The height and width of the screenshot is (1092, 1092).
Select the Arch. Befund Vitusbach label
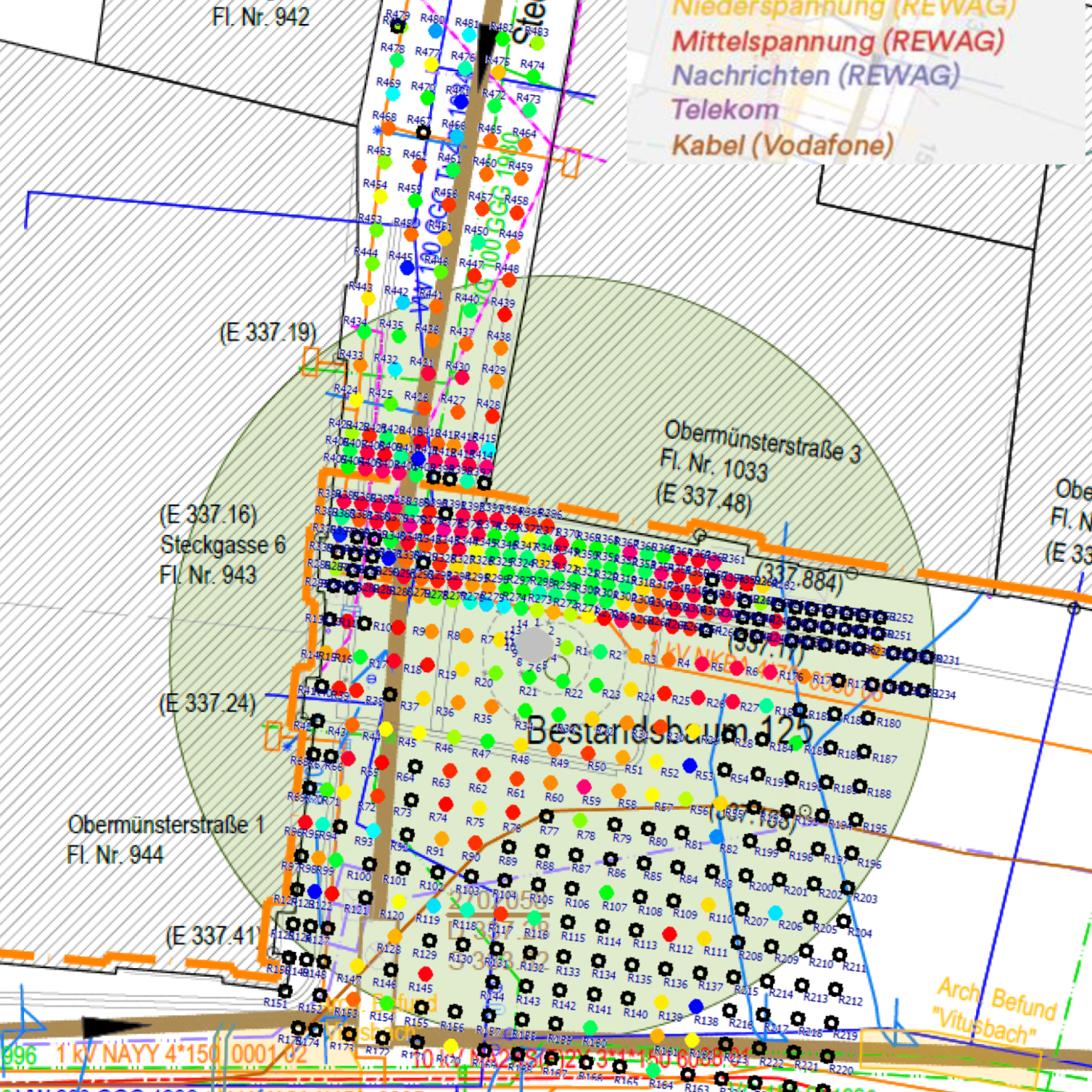[995, 1009]
